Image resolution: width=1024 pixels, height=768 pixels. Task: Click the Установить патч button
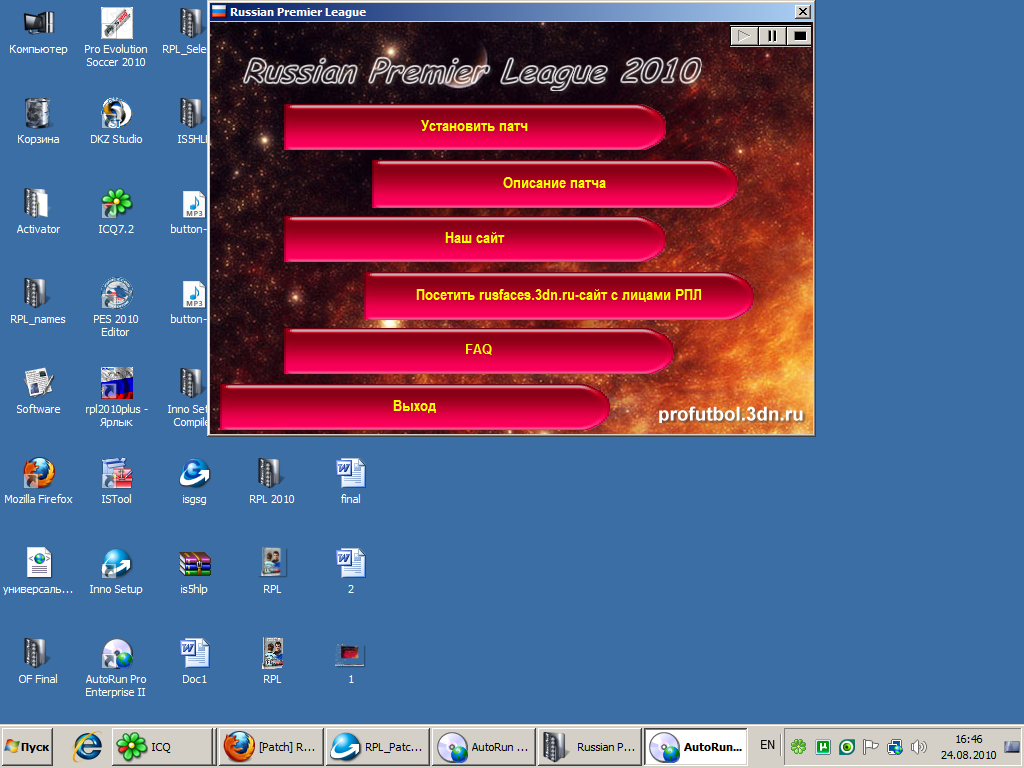pos(475,127)
